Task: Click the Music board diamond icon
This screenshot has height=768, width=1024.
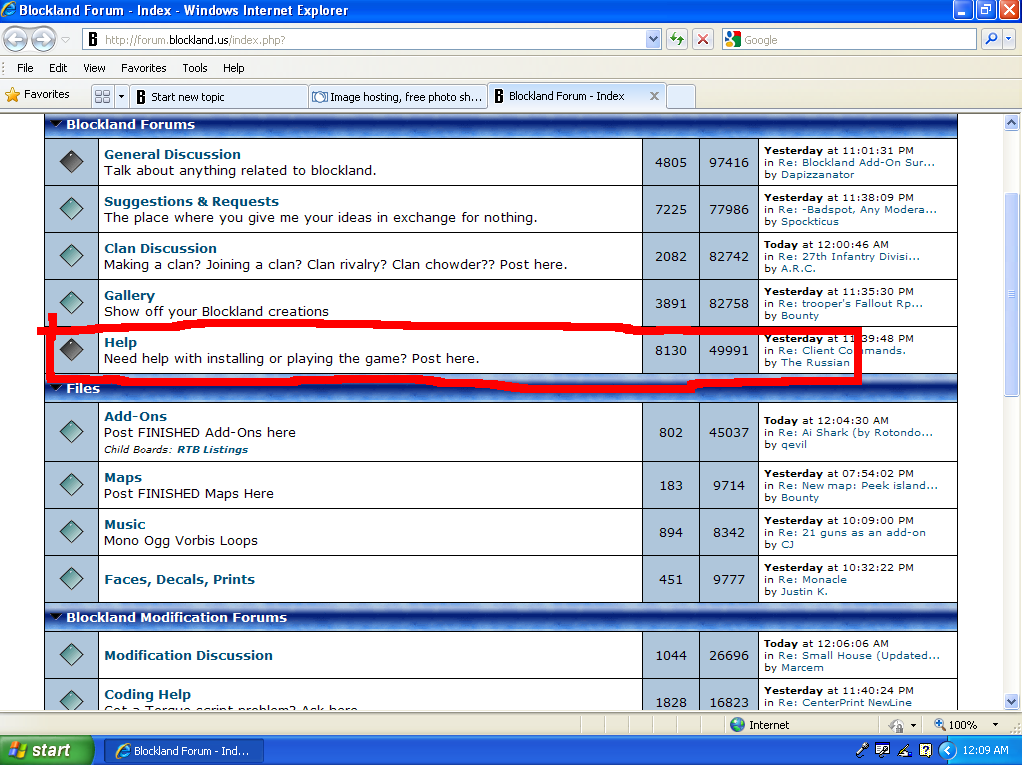Action: (71, 532)
